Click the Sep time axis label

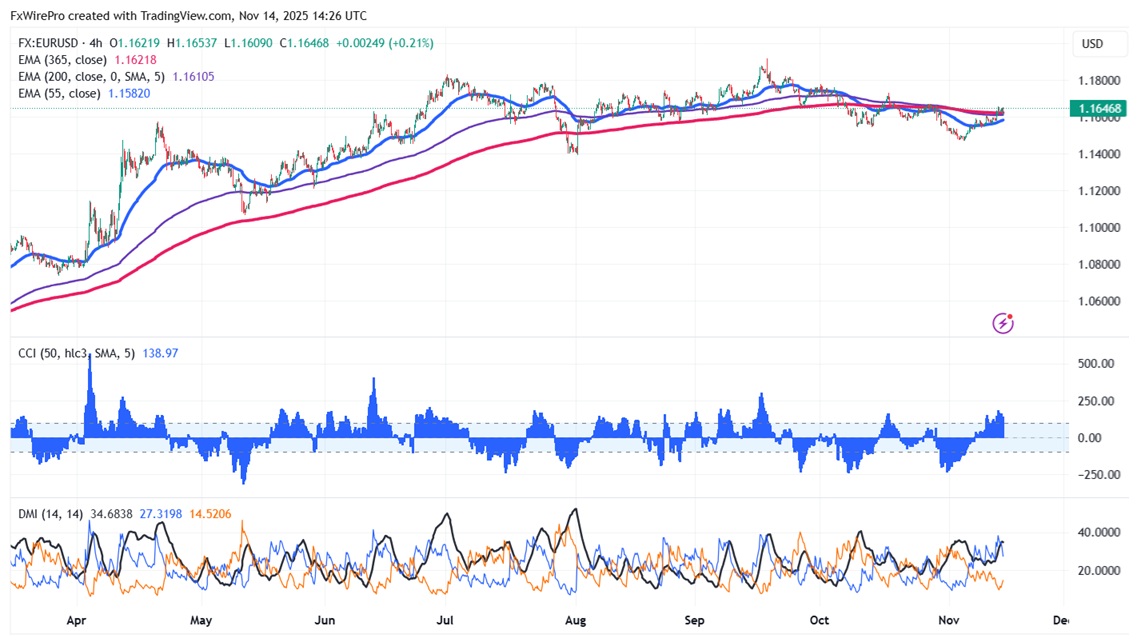694,620
